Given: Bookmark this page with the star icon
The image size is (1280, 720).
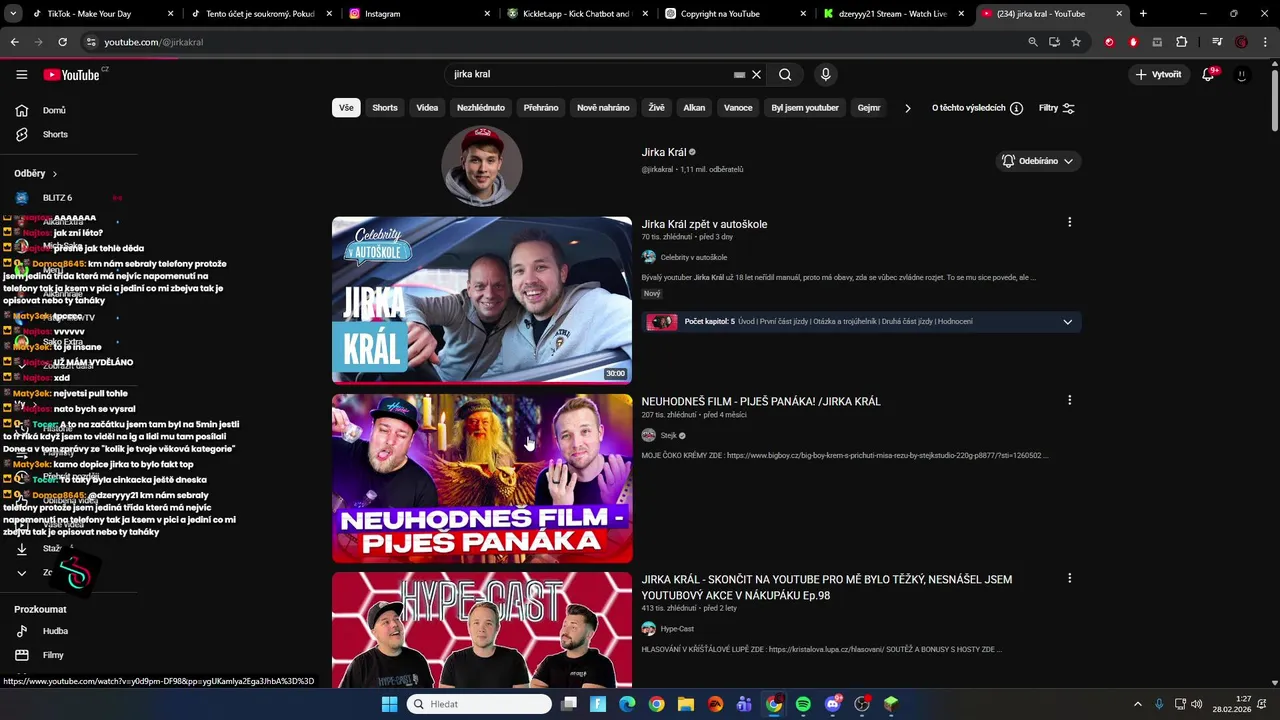Looking at the screenshot, I should (1076, 42).
